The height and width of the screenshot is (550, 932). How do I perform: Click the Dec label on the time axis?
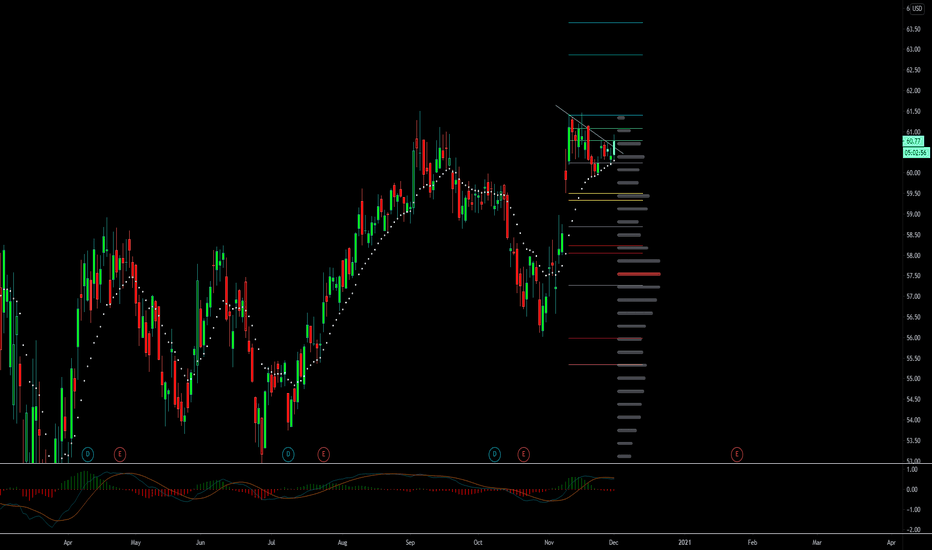click(x=613, y=542)
